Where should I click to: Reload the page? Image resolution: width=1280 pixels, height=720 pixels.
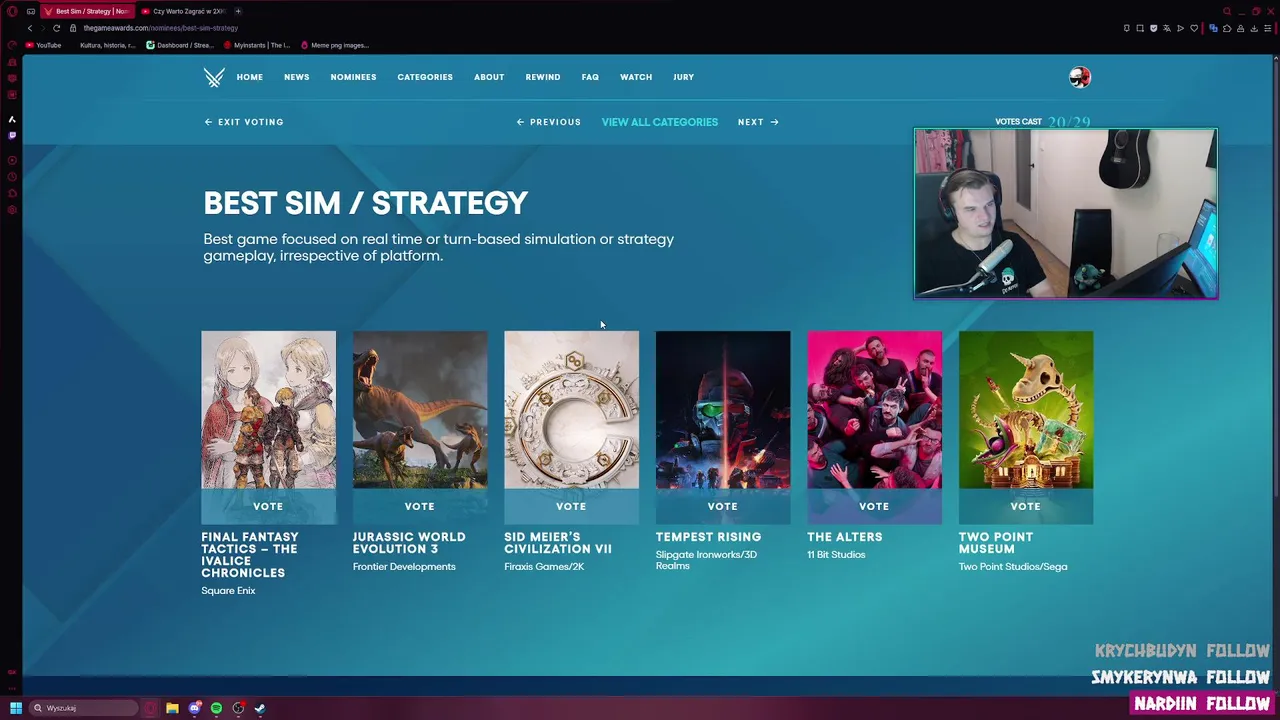coord(56,28)
